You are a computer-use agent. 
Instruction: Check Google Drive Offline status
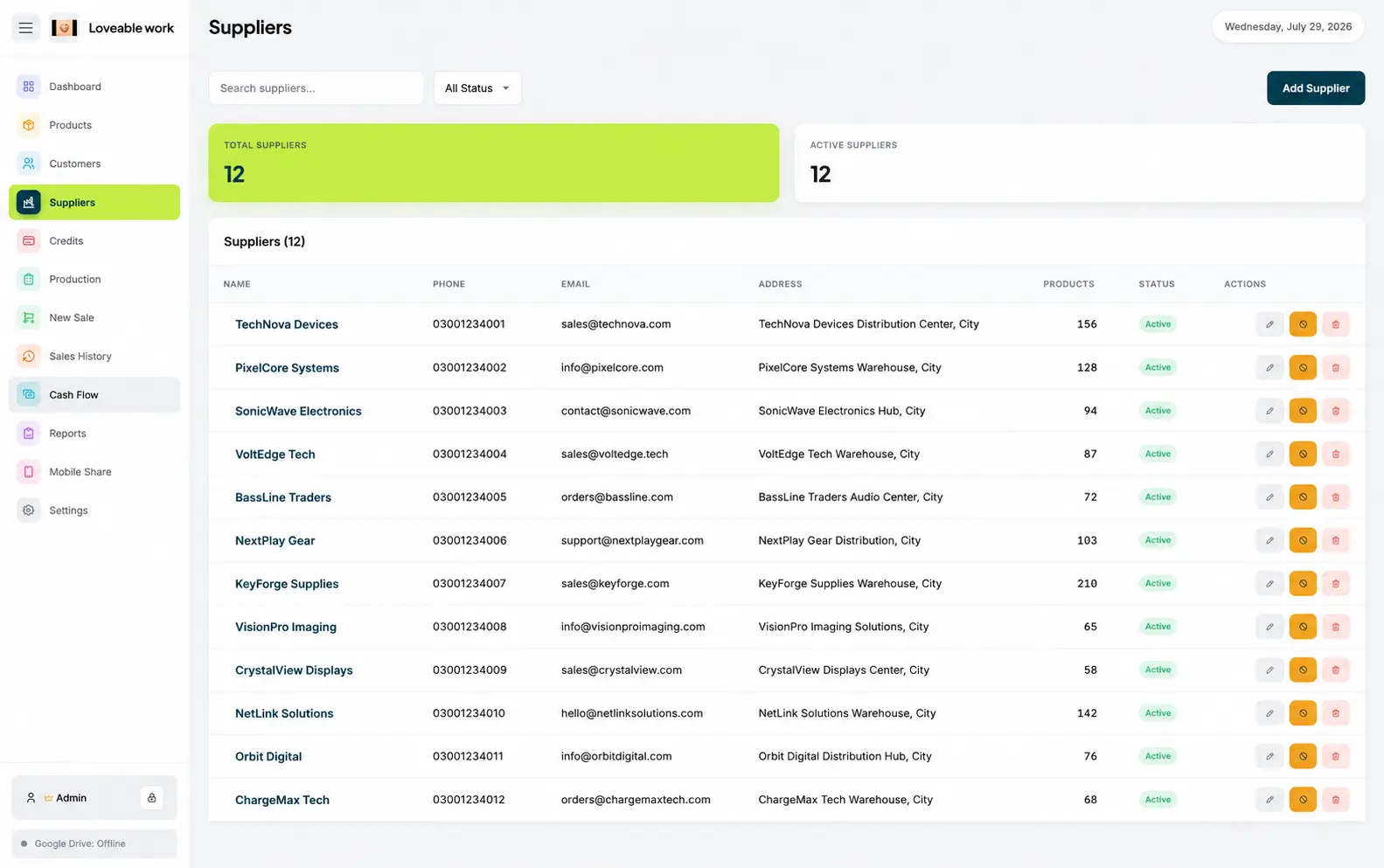click(94, 844)
